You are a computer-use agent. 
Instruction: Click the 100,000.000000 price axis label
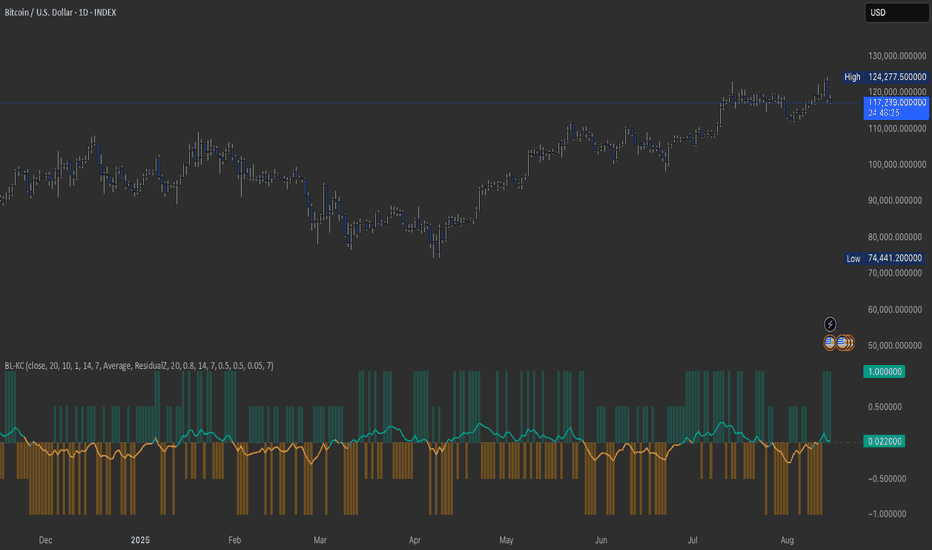coord(897,164)
